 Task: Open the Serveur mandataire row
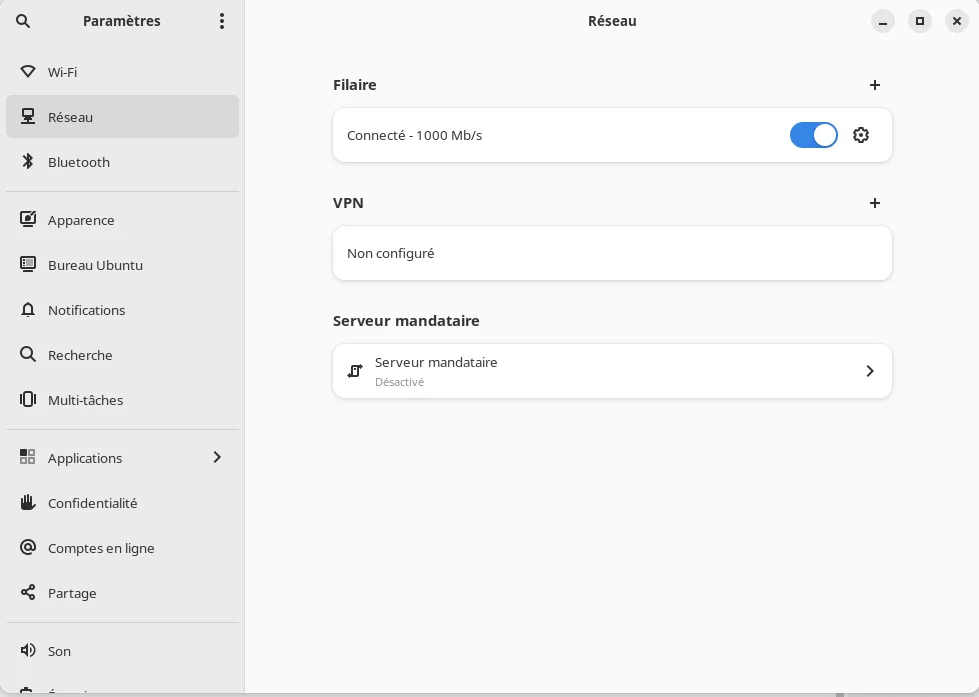(612, 371)
